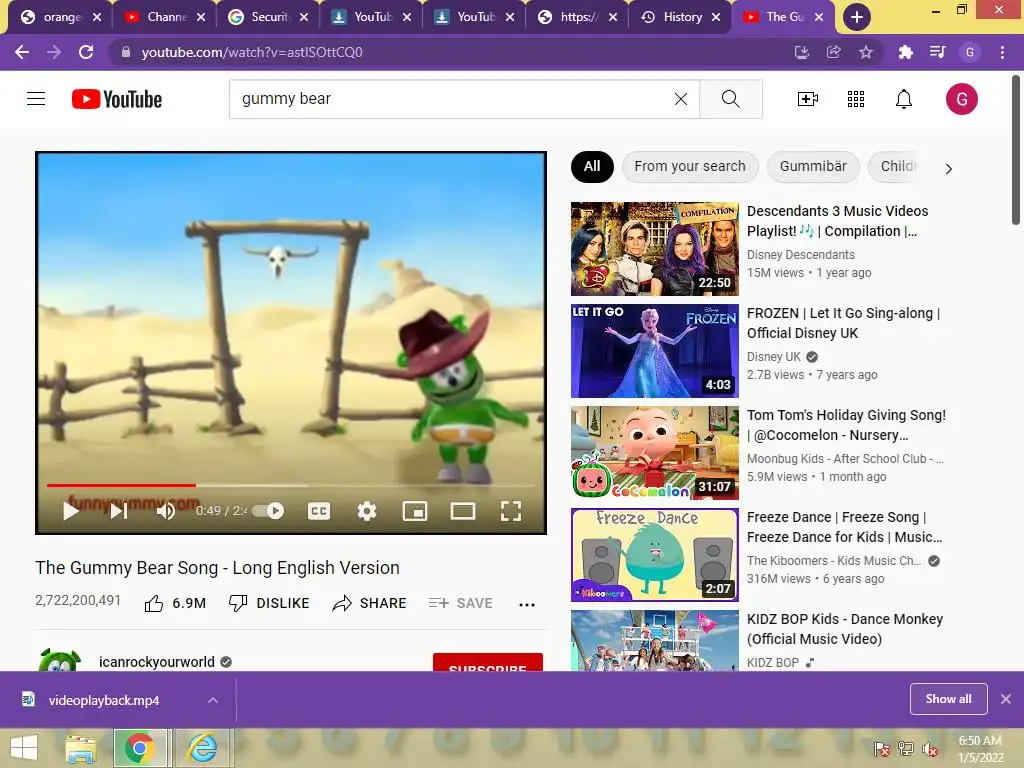
Task: Install app icon in address bar
Action: (801, 52)
